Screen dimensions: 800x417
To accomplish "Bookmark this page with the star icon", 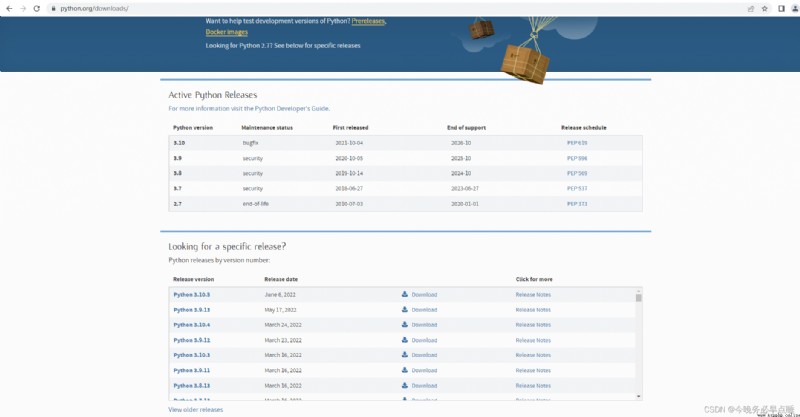I will [x=765, y=9].
